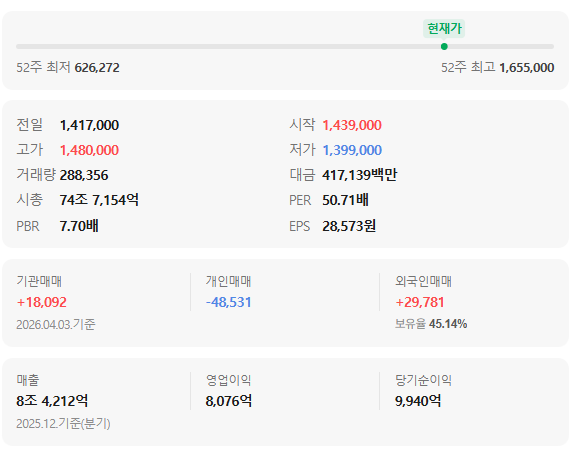The image size is (580, 449).
Task: Select the 52주 최저 value 626,272
Action: point(97,68)
